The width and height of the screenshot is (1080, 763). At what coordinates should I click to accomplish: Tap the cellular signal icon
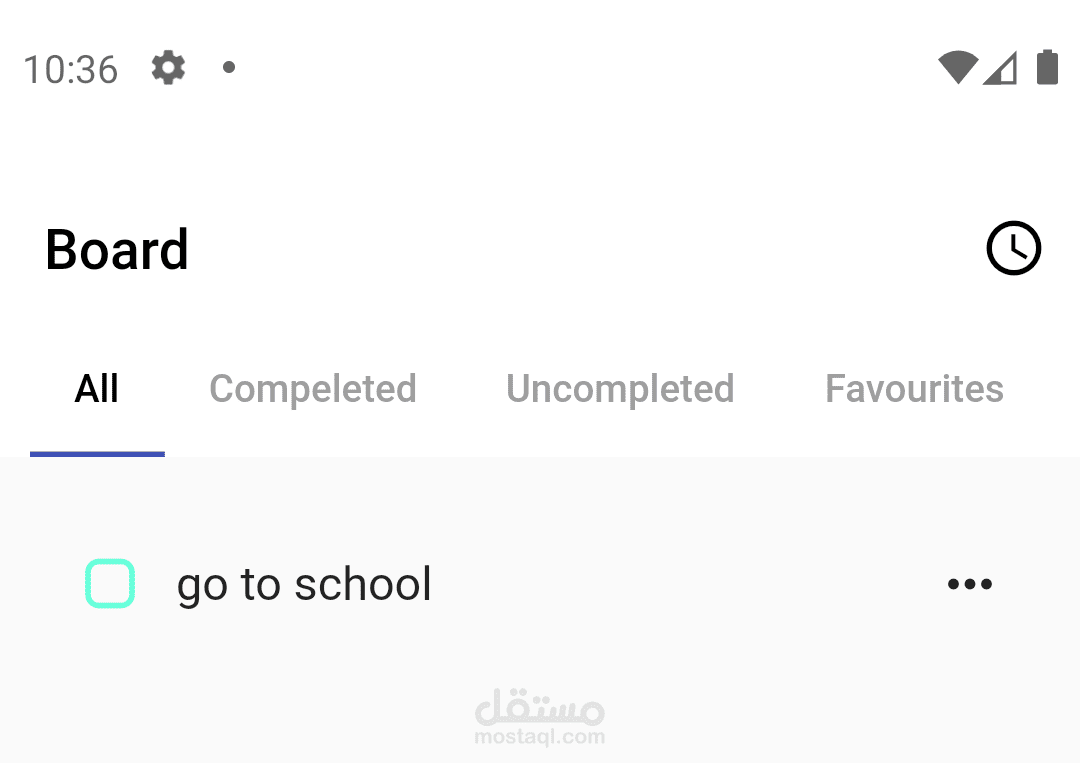coord(1001,68)
